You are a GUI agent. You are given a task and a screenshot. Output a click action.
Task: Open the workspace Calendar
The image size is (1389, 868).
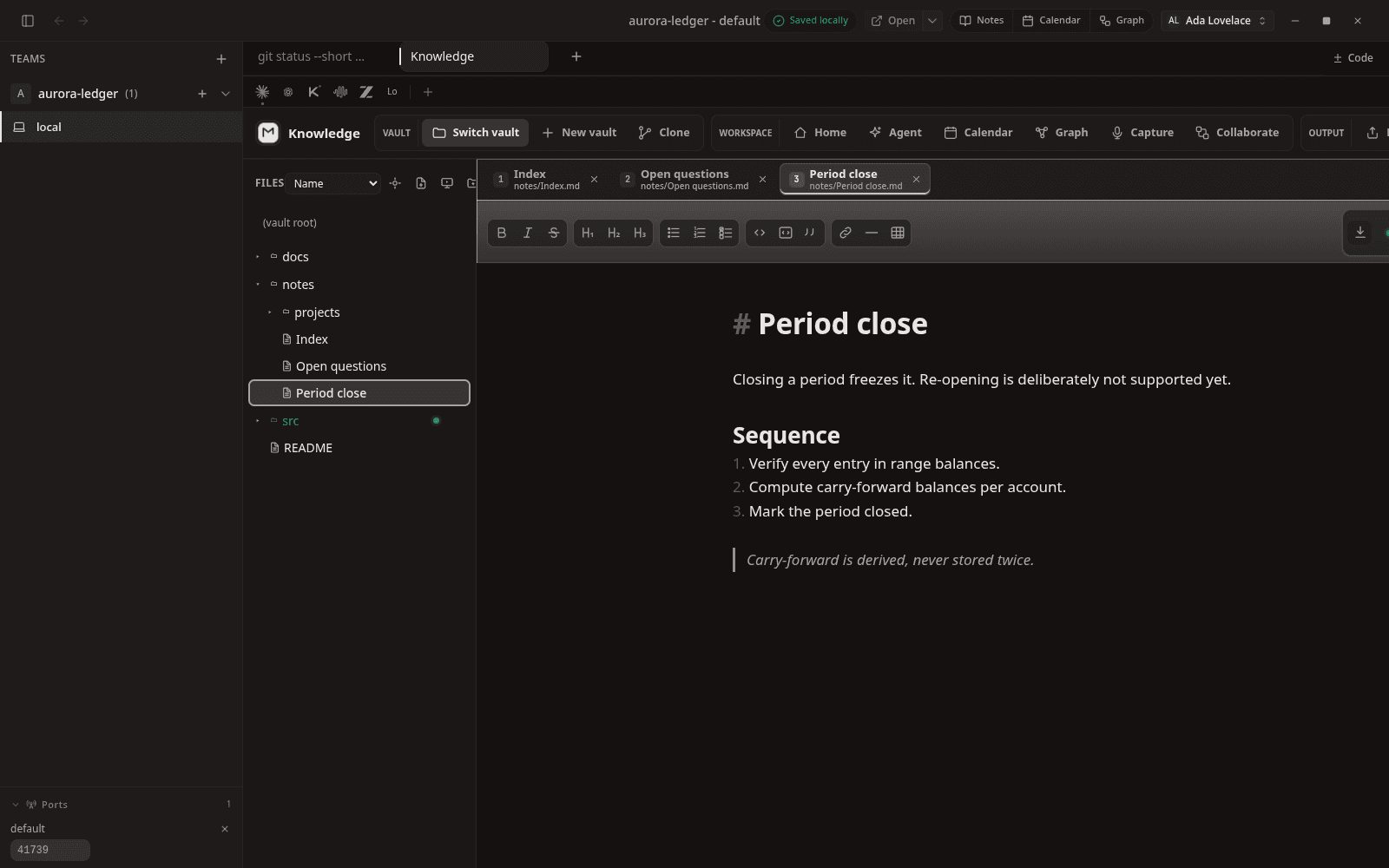978,133
